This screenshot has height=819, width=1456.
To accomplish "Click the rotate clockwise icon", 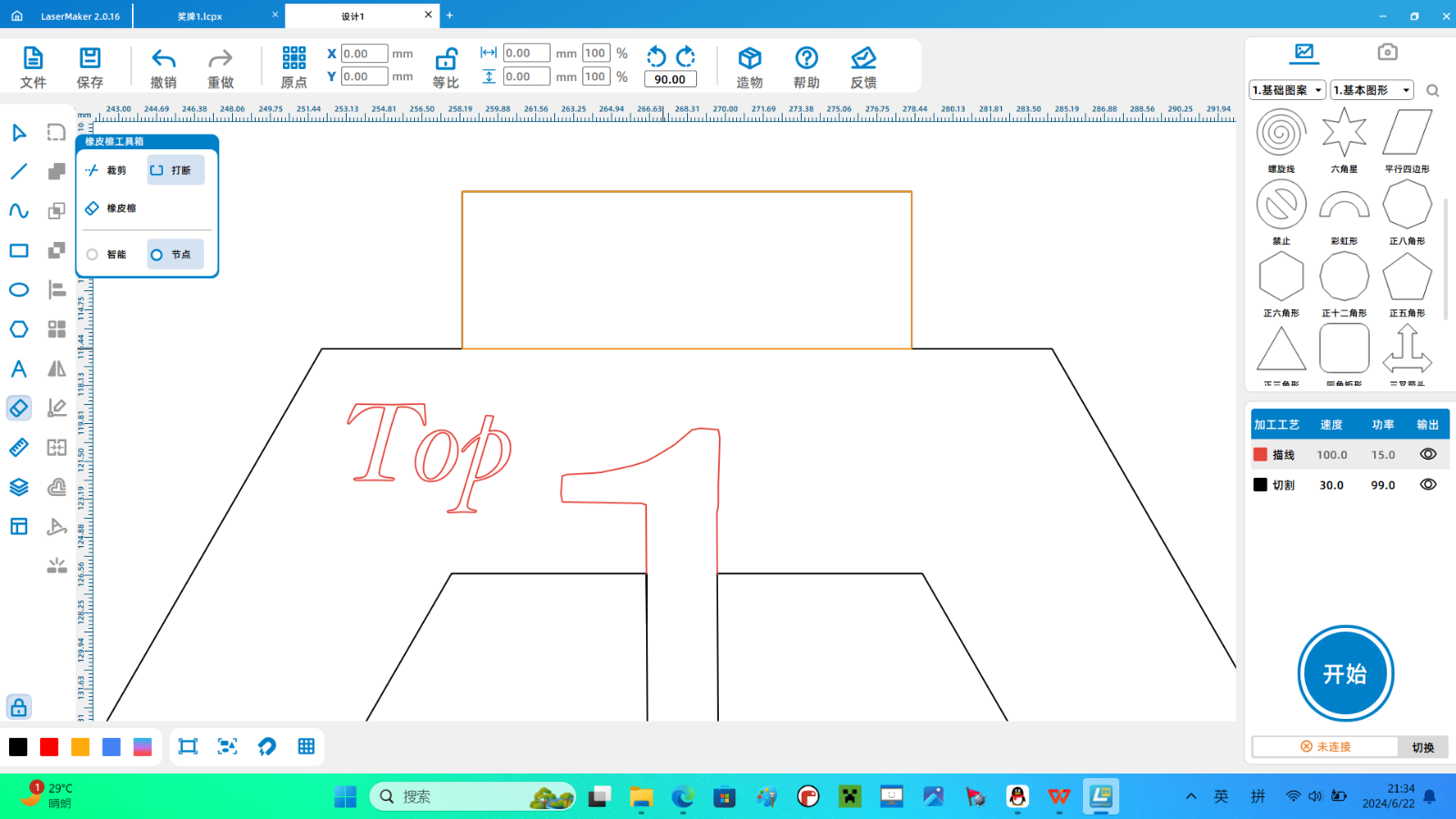I will click(x=686, y=56).
